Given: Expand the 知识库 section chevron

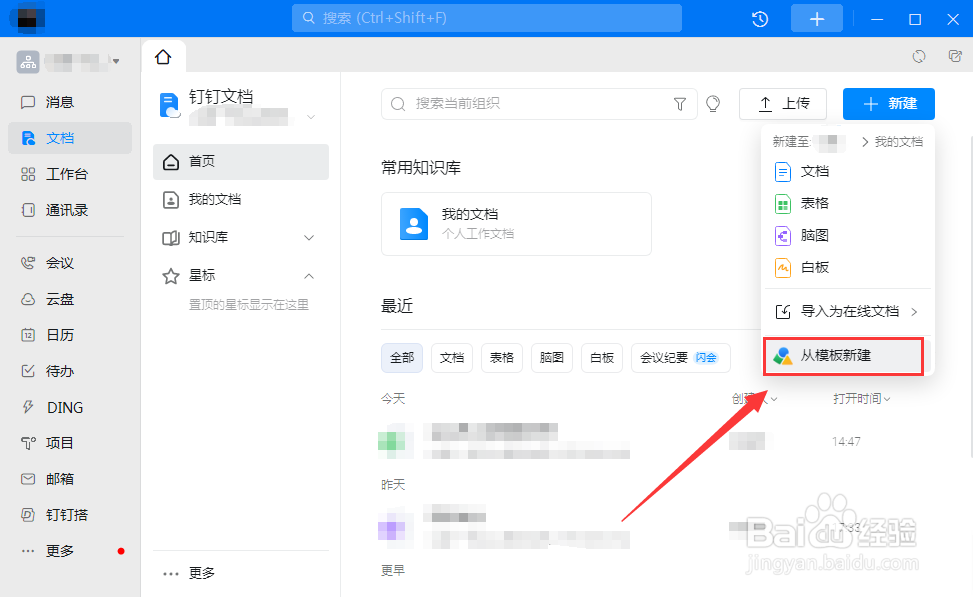Looking at the screenshot, I should (x=309, y=238).
